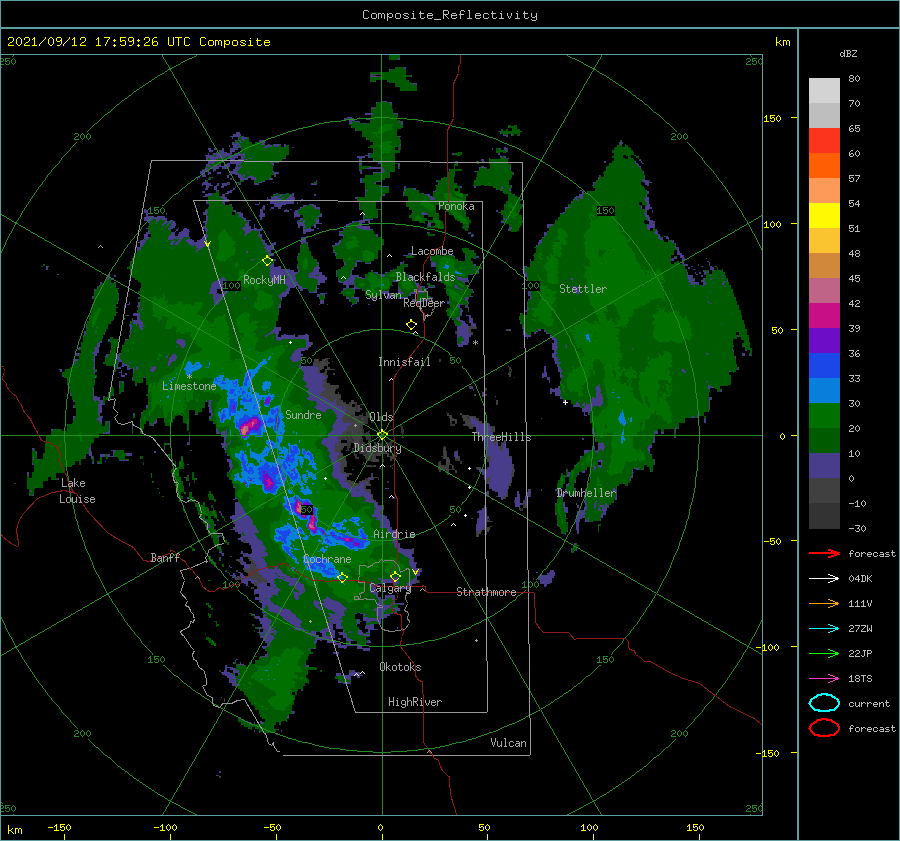Click the orange 111V arrow icon
900x841 pixels.
pos(824,603)
